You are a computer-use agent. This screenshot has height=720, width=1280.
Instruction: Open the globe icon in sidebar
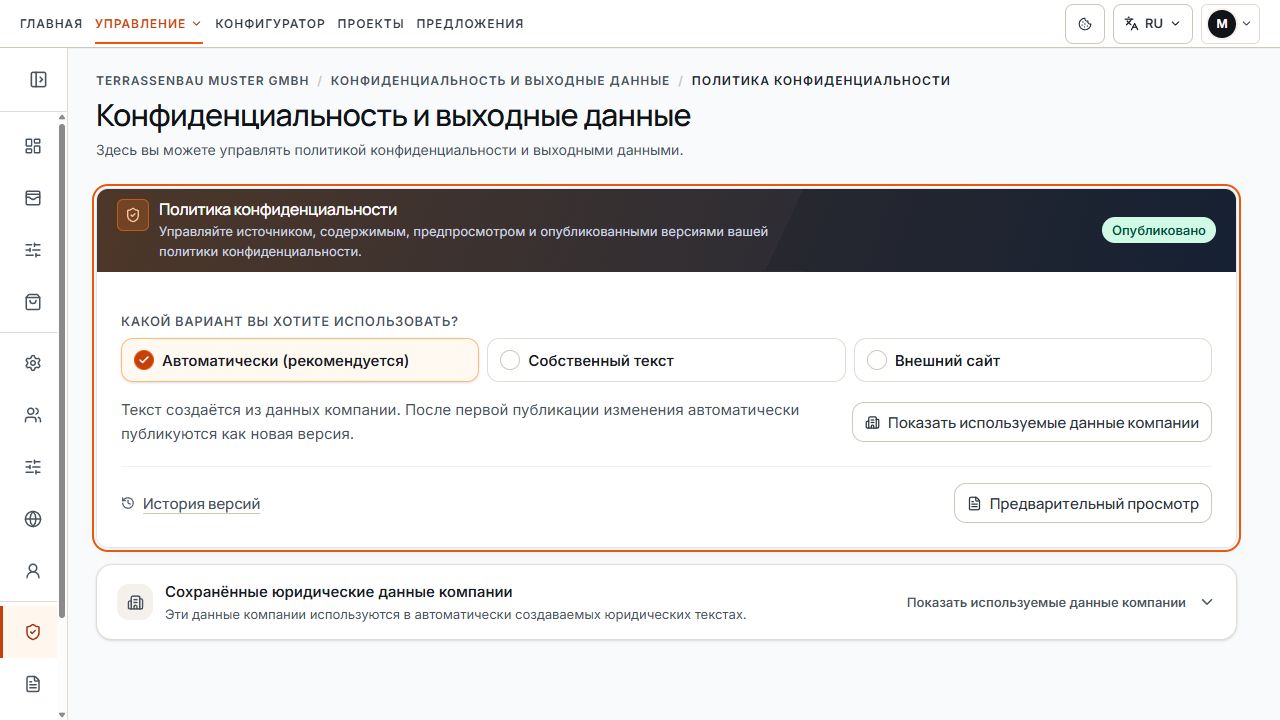(x=33, y=519)
